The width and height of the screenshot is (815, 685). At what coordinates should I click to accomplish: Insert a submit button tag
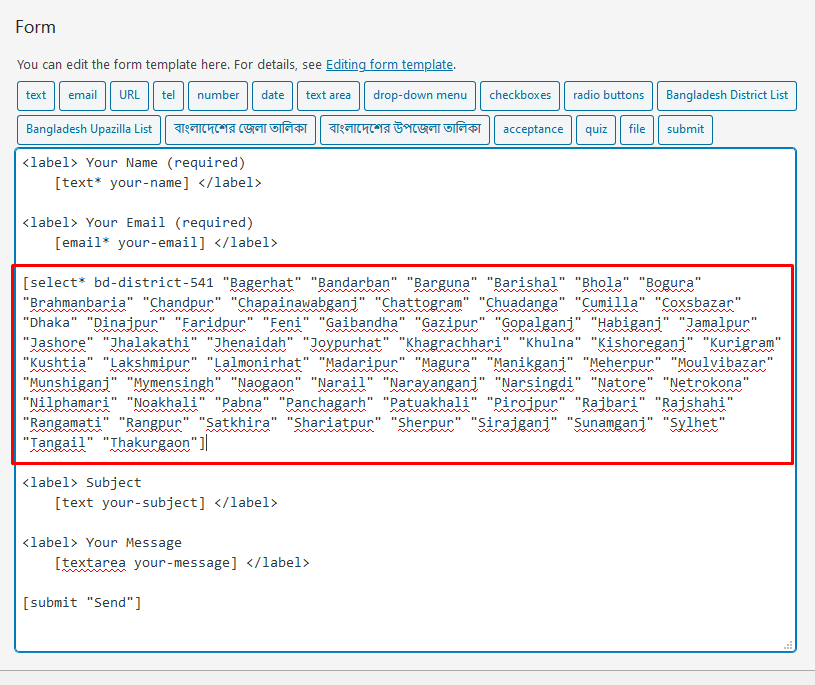(x=686, y=129)
